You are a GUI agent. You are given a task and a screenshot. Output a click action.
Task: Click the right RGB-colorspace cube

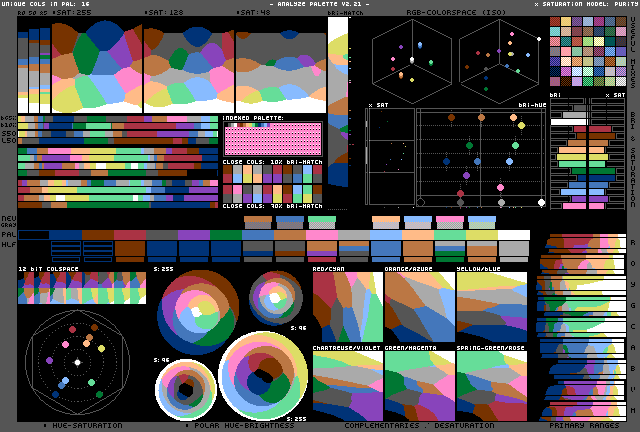(x=499, y=61)
